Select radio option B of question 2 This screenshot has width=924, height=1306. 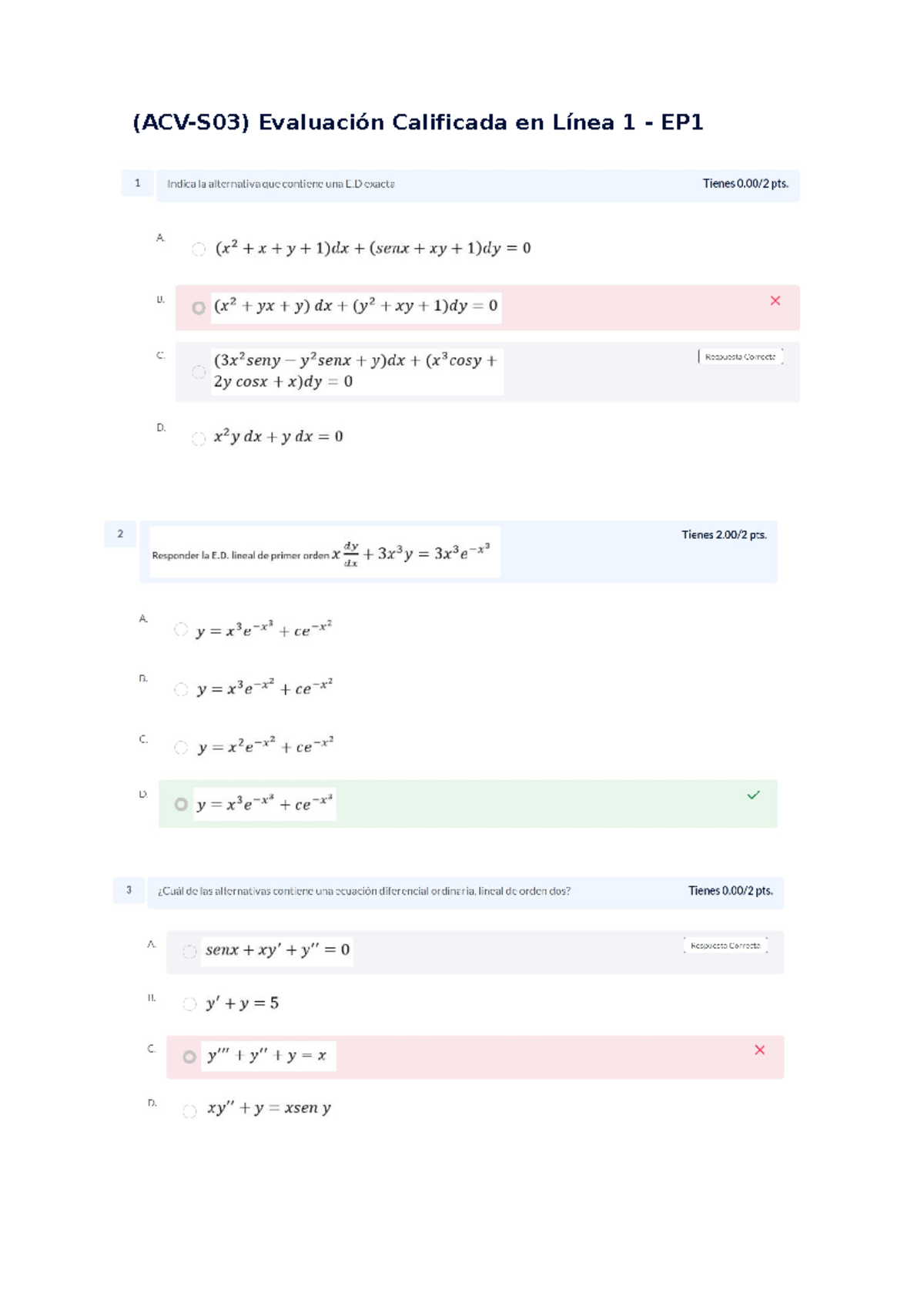[181, 690]
